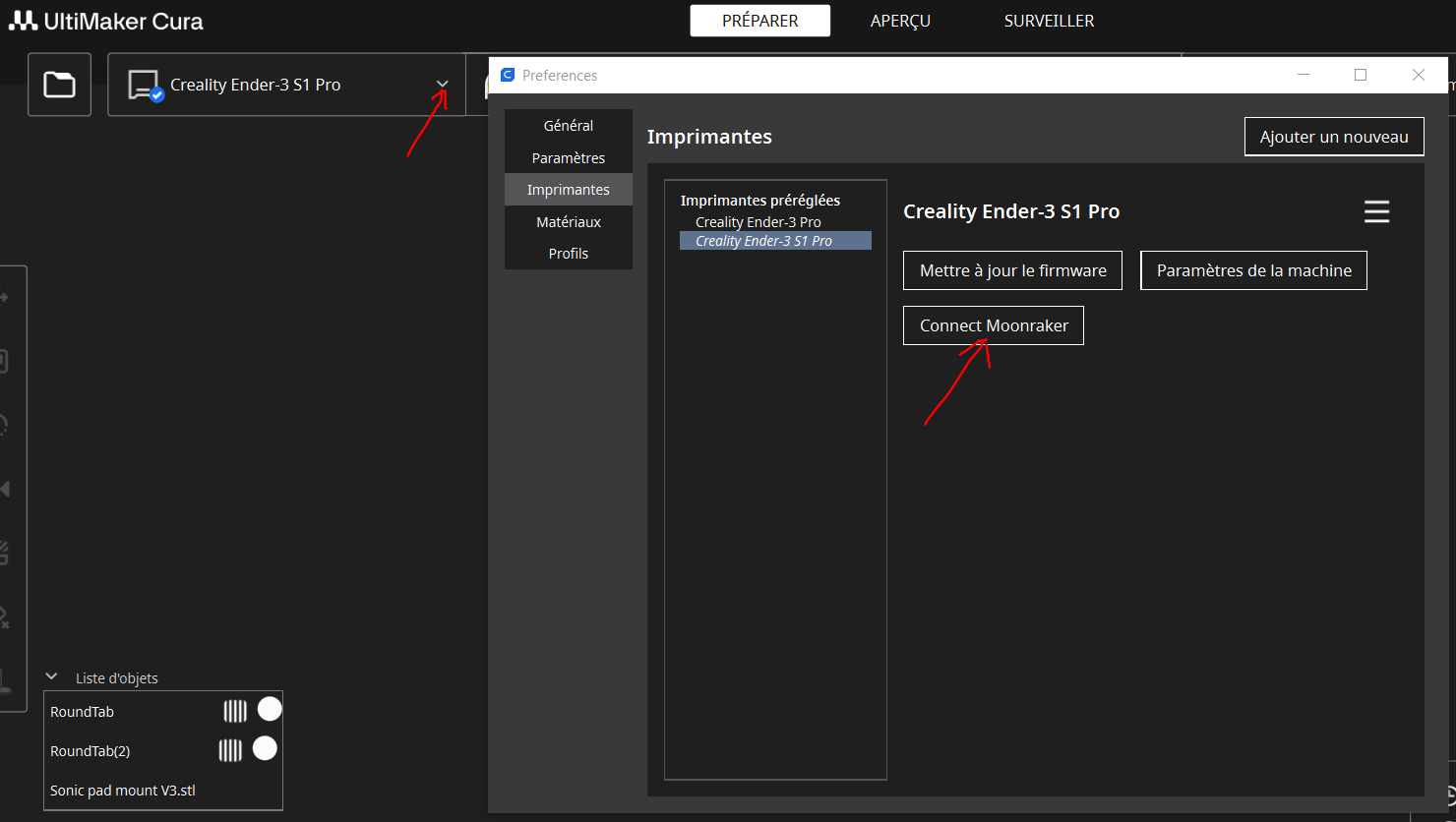The width and height of the screenshot is (1456, 822).
Task: Click the Liste d'objets label
Action: (x=117, y=678)
